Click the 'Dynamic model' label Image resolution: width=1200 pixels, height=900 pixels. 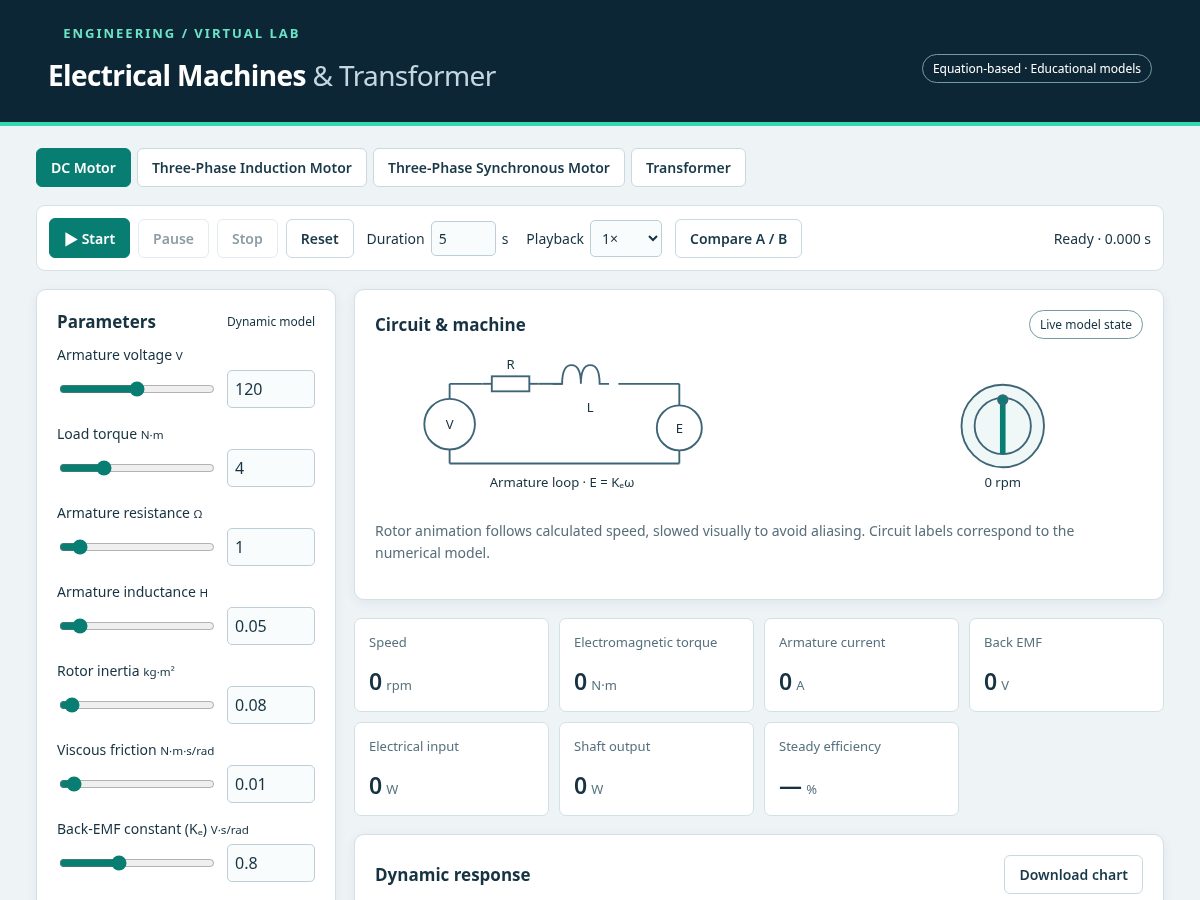click(271, 322)
